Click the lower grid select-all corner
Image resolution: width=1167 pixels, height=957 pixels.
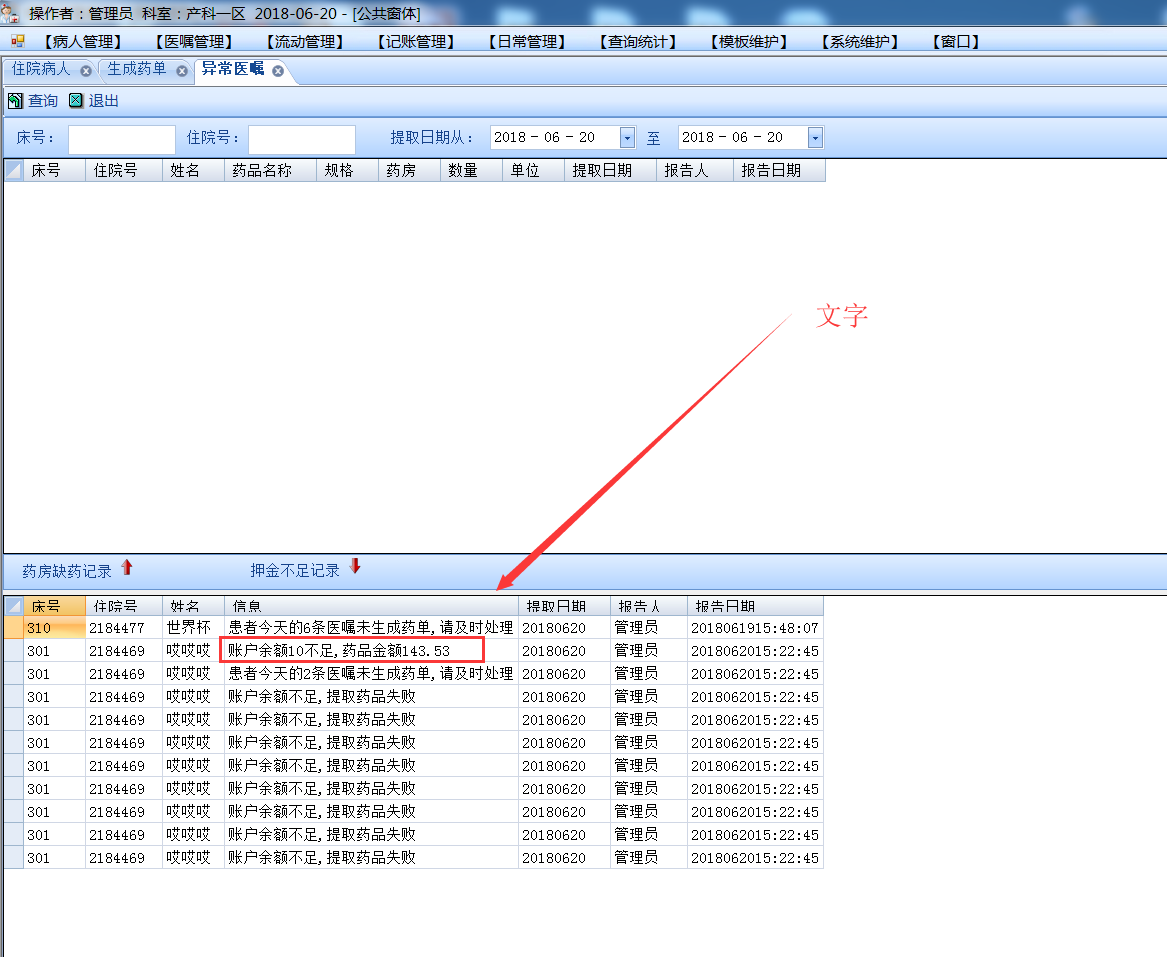(13, 606)
